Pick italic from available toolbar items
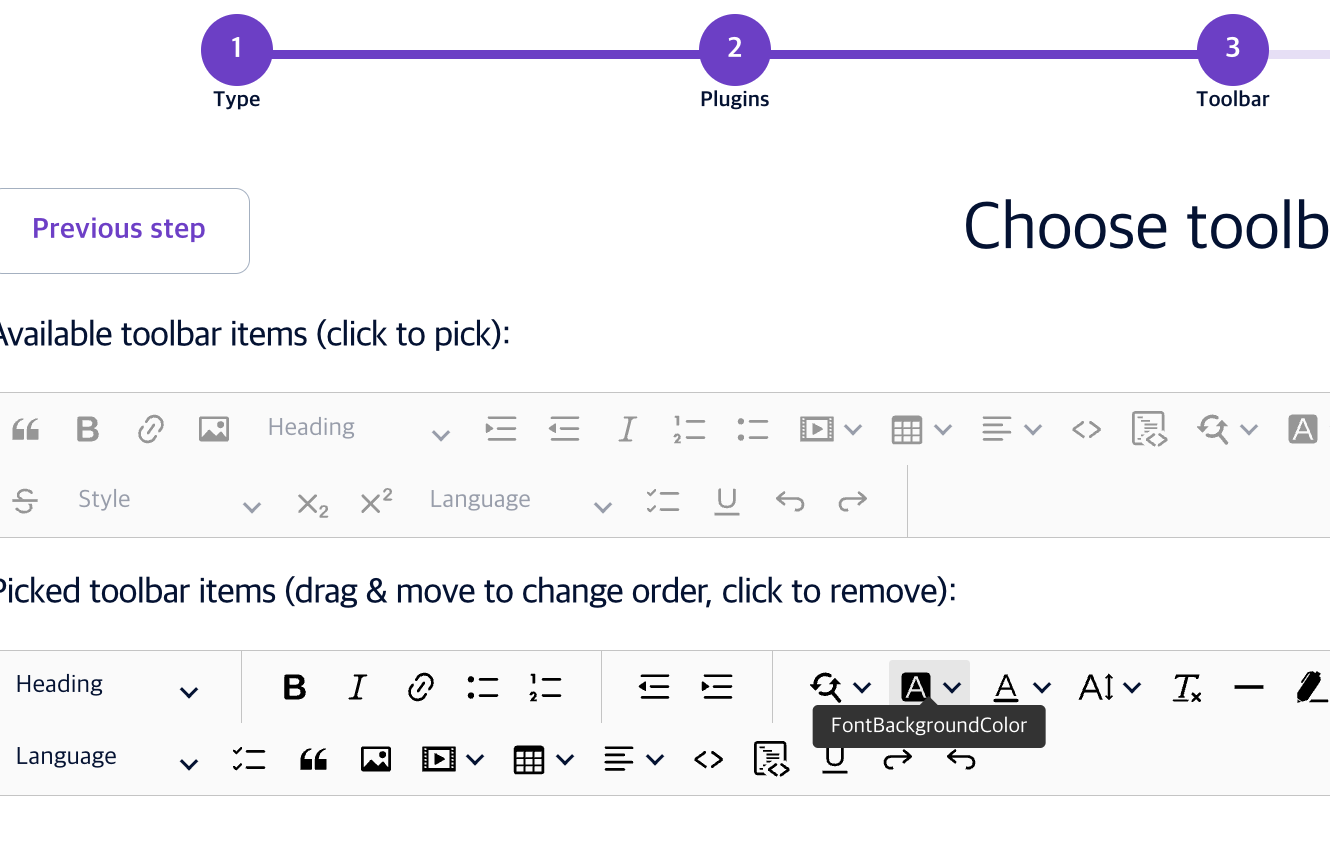Image resolution: width=1330 pixels, height=860 pixels. click(627, 430)
